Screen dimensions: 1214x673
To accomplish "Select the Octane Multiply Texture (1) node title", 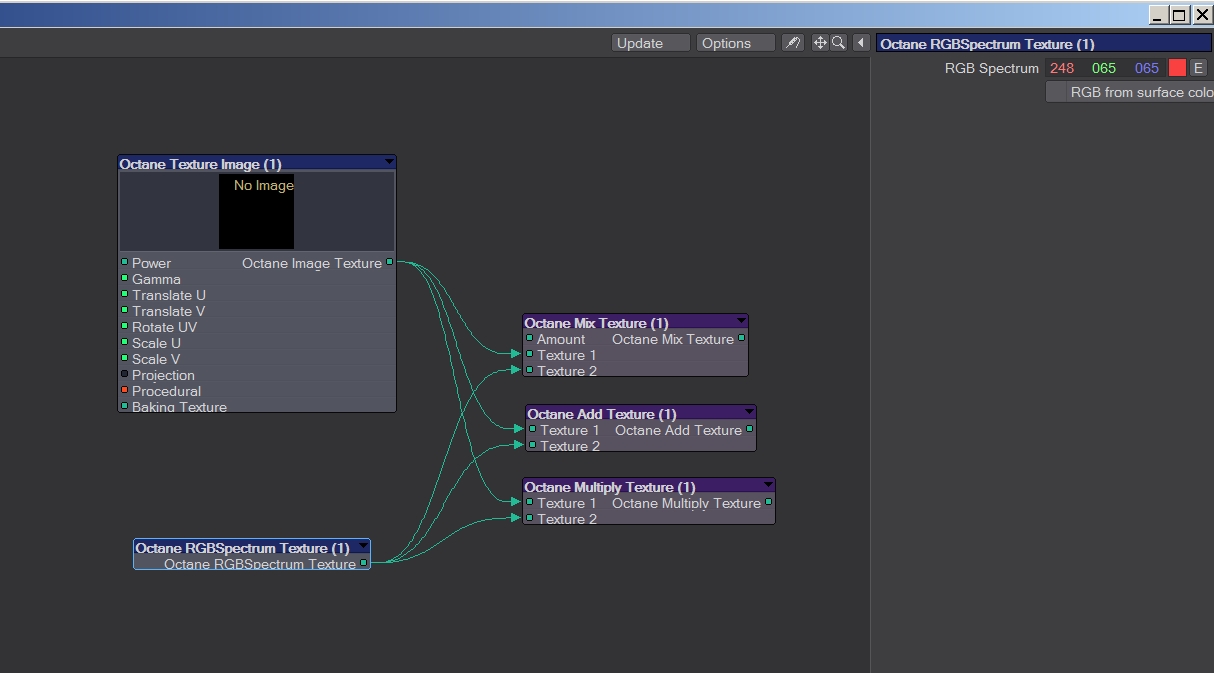I will 609,487.
